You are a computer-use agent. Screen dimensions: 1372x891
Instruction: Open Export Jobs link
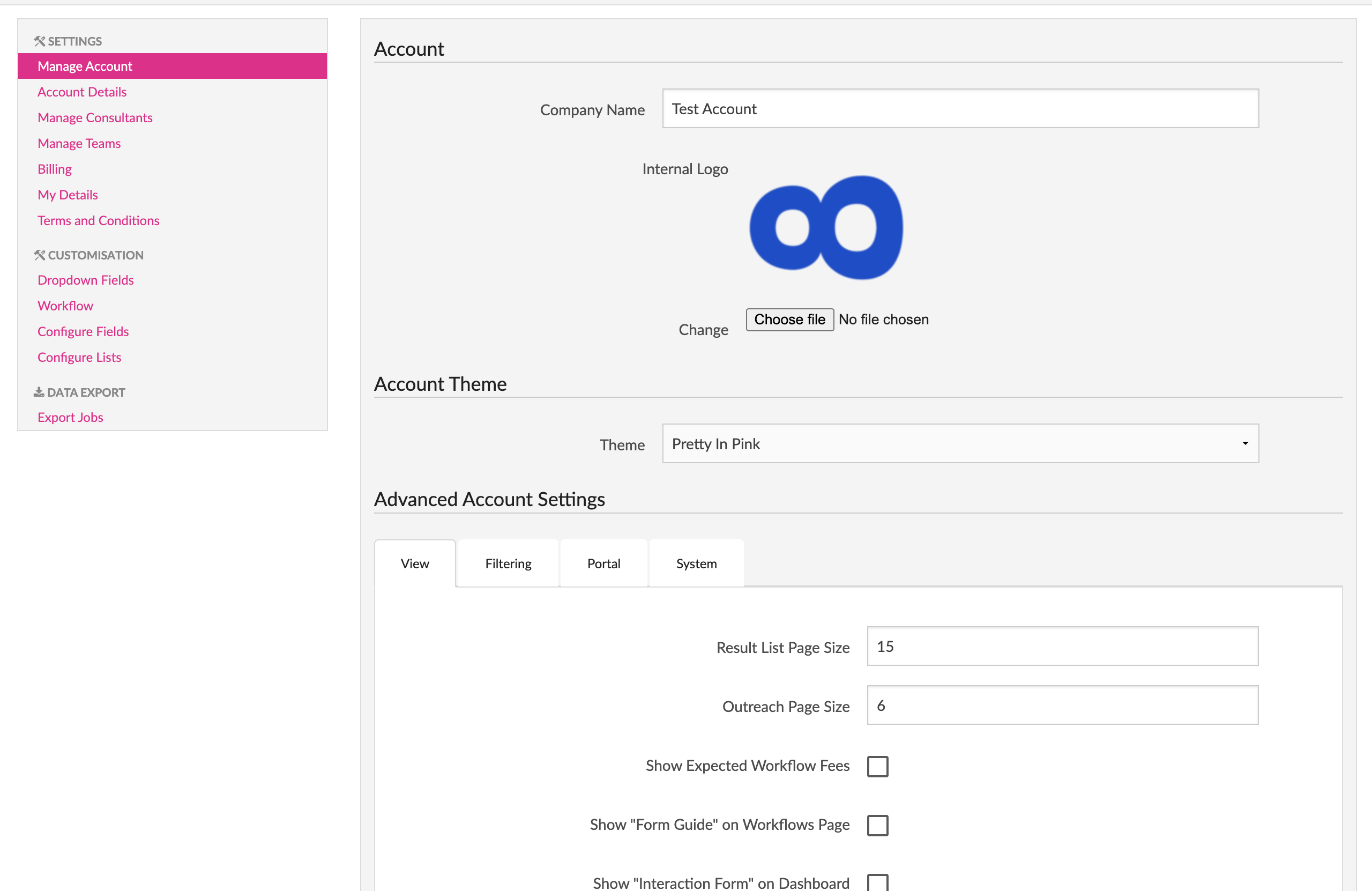[x=70, y=417]
